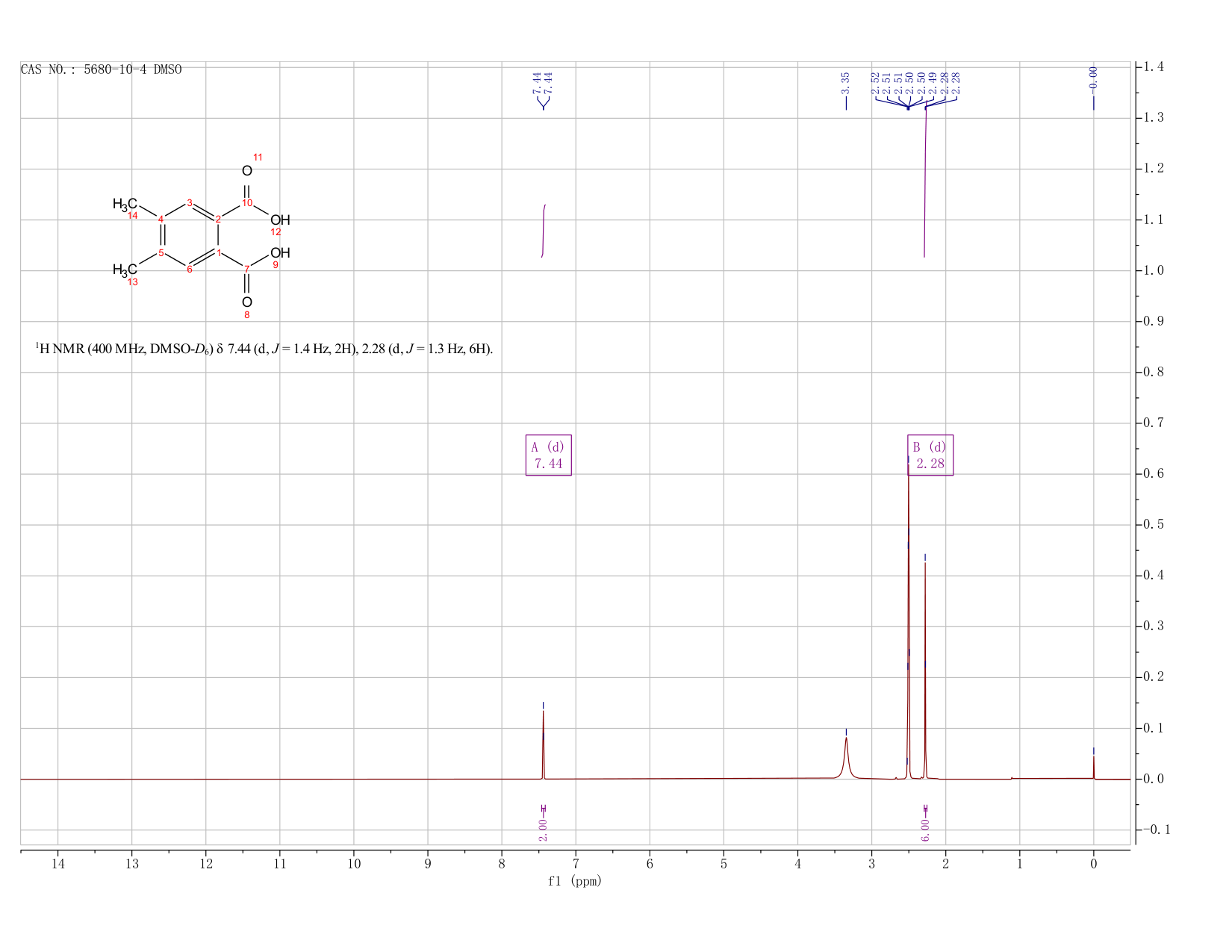Image resolution: width=1232 pixels, height=952 pixels.
Task: Click the '2.49' peak label
Action: (932, 83)
